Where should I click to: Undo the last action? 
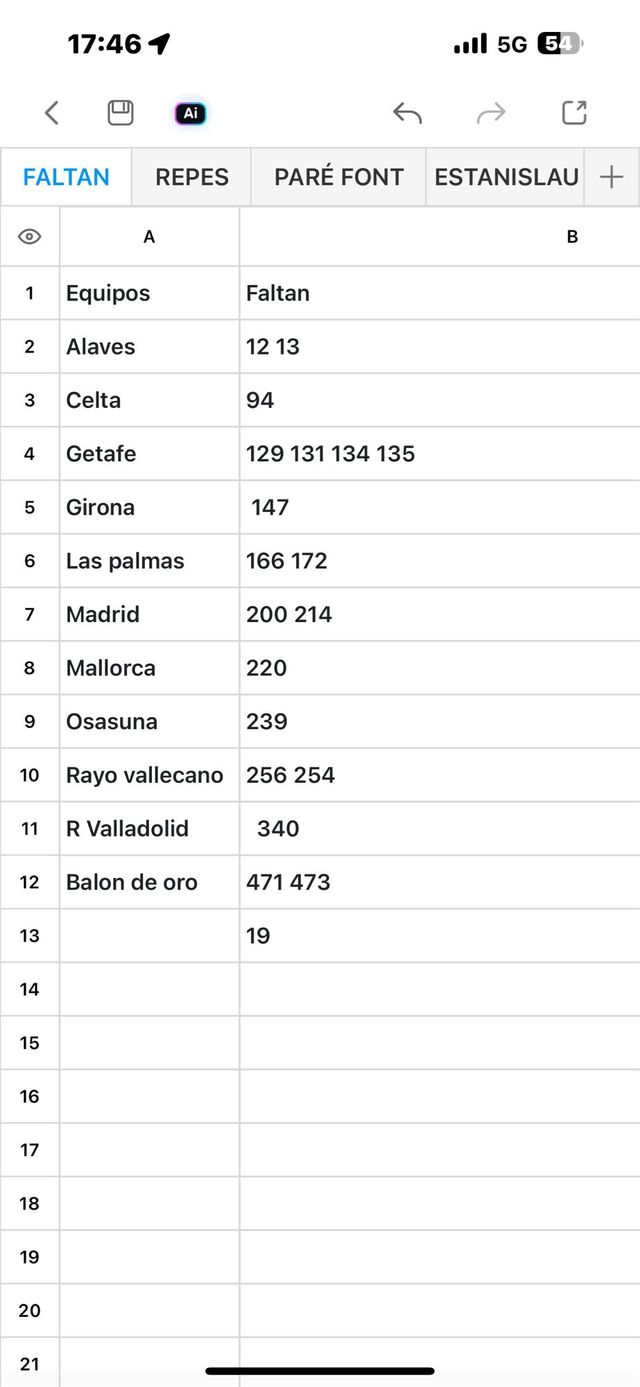pyautogui.click(x=407, y=113)
